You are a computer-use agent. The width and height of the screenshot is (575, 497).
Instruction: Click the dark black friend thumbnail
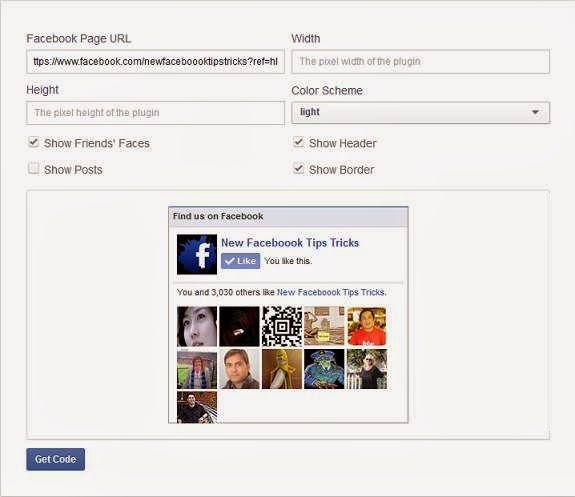pos(239,326)
